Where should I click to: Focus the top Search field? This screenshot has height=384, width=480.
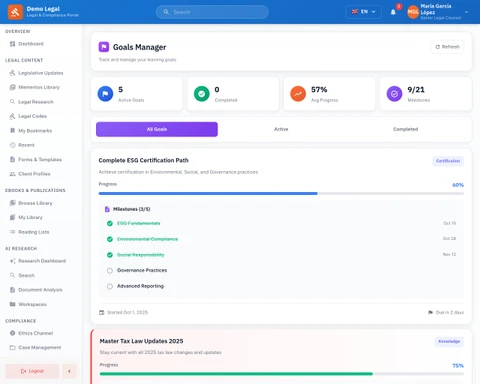pyautogui.click(x=212, y=12)
